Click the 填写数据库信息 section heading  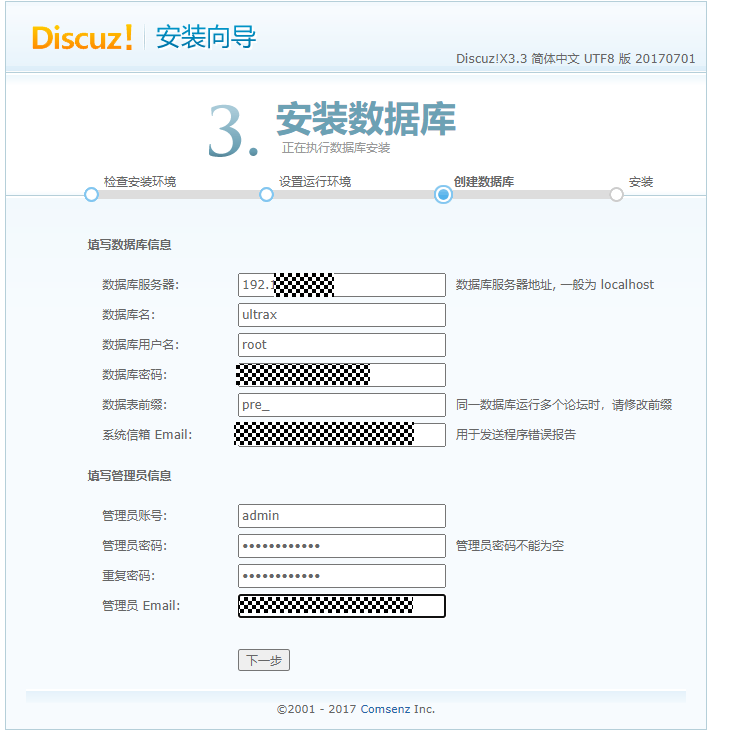pos(129,245)
